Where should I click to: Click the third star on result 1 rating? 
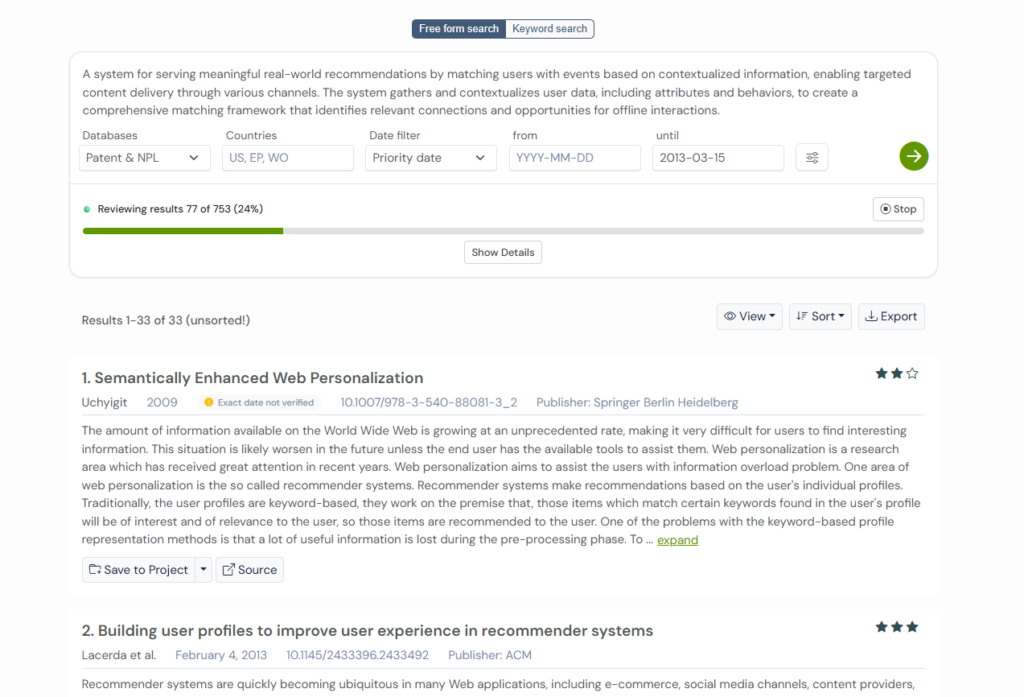coord(912,374)
